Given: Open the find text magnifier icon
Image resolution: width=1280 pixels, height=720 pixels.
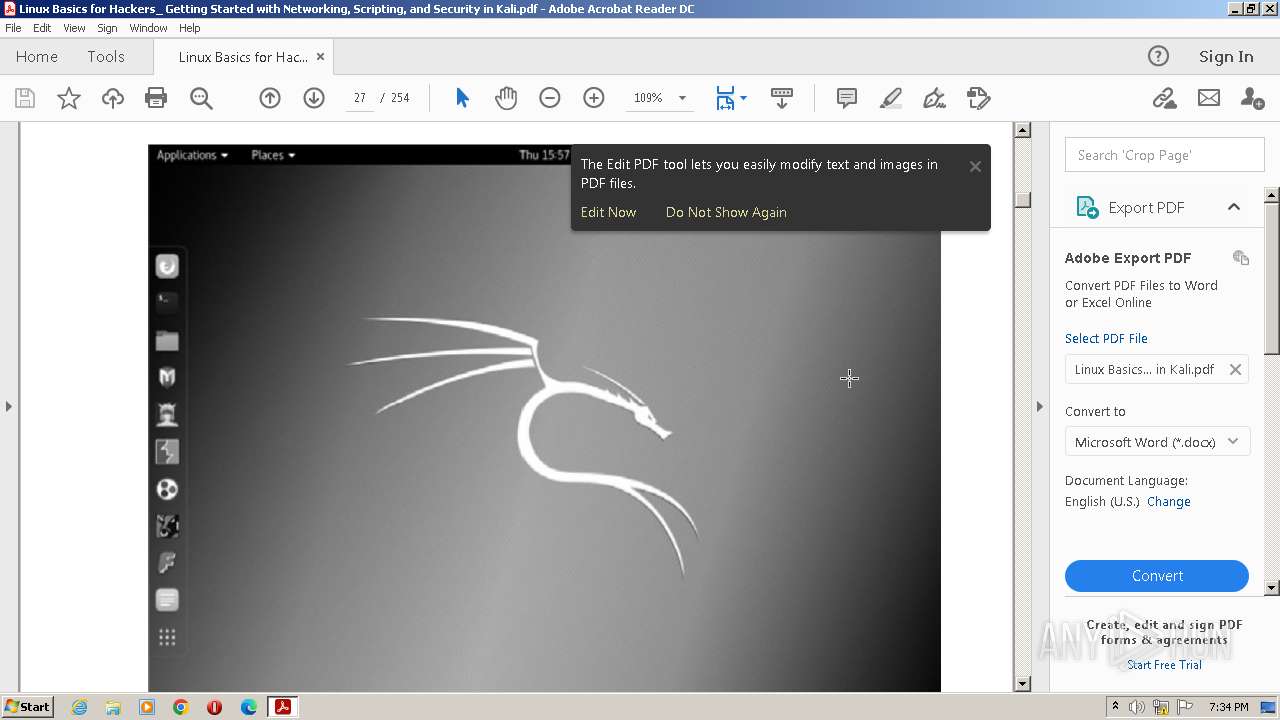Looking at the screenshot, I should pyautogui.click(x=201, y=98).
